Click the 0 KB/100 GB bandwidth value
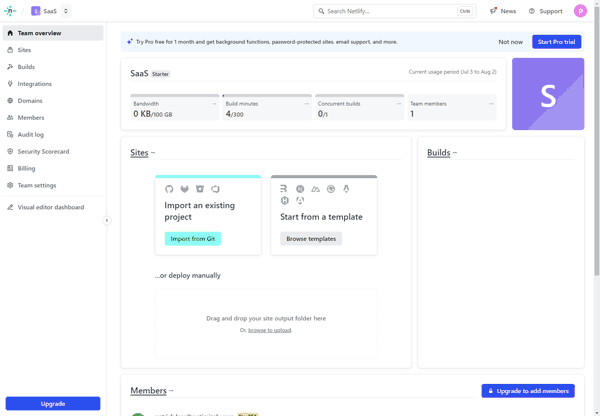 [153, 114]
